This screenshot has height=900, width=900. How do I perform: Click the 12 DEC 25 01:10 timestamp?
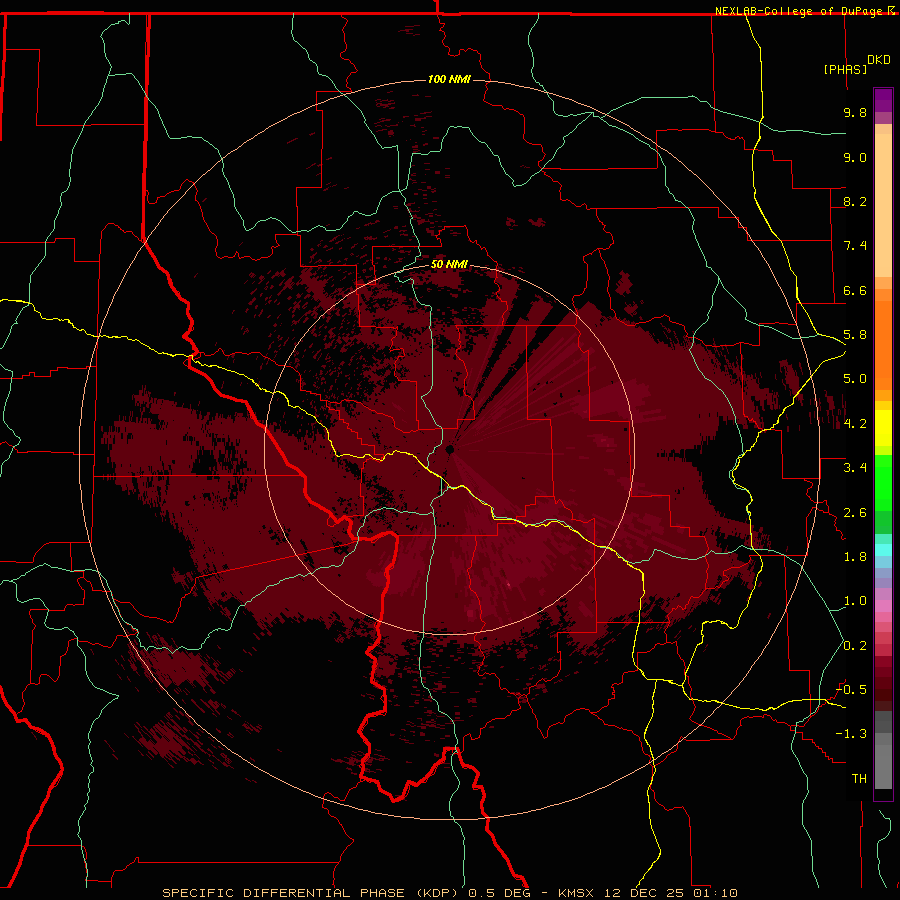(x=672, y=893)
